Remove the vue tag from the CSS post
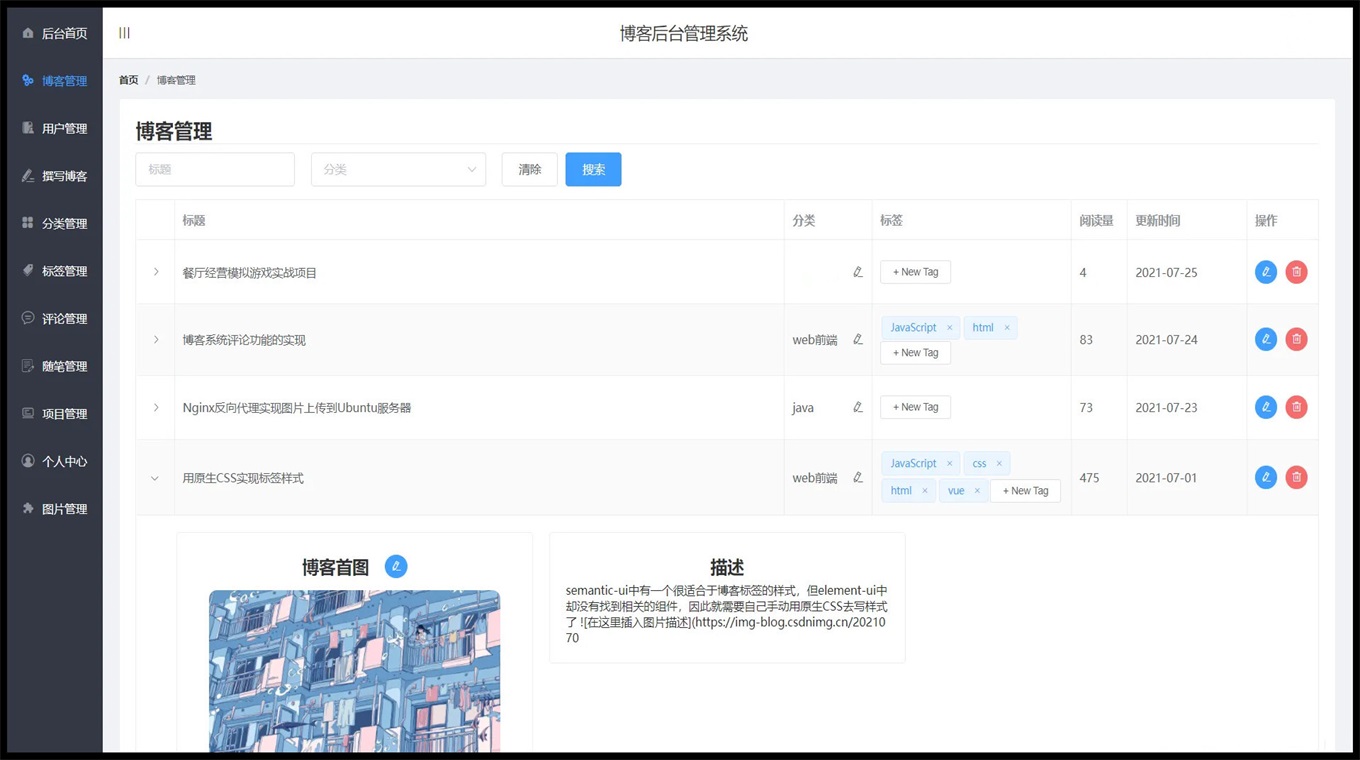Image resolution: width=1360 pixels, height=760 pixels. click(977, 491)
